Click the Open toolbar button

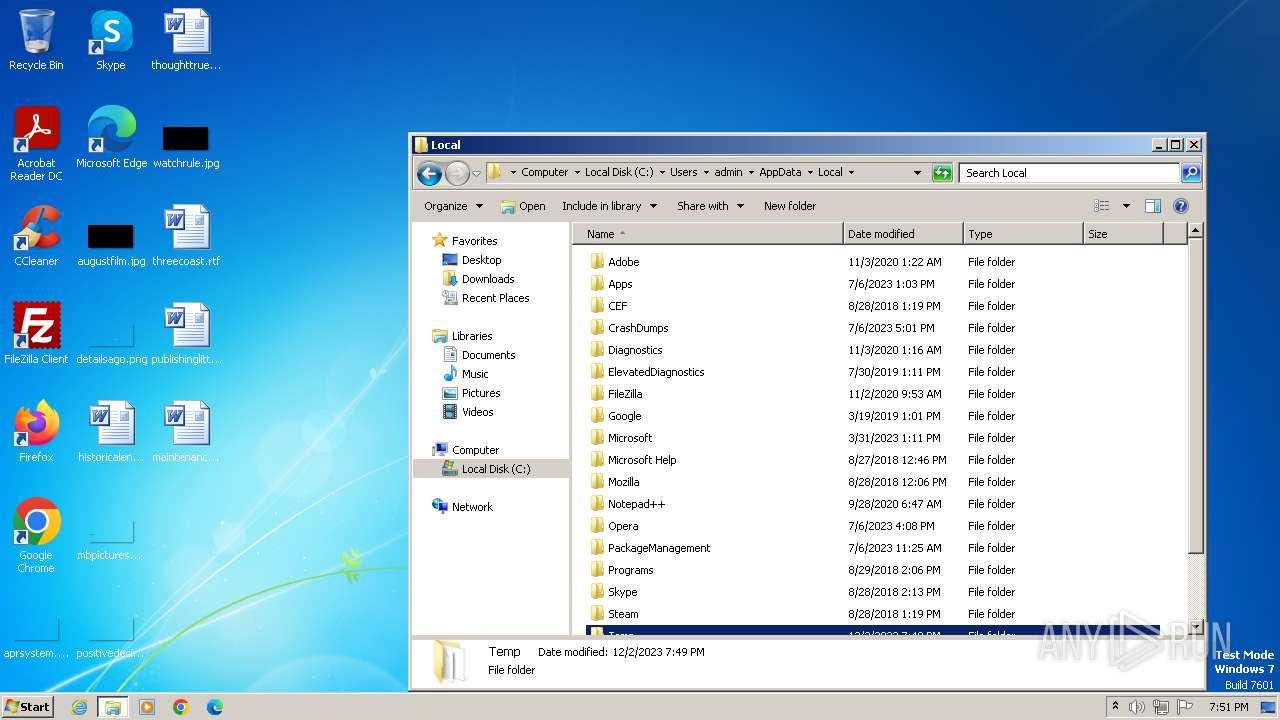(x=523, y=206)
